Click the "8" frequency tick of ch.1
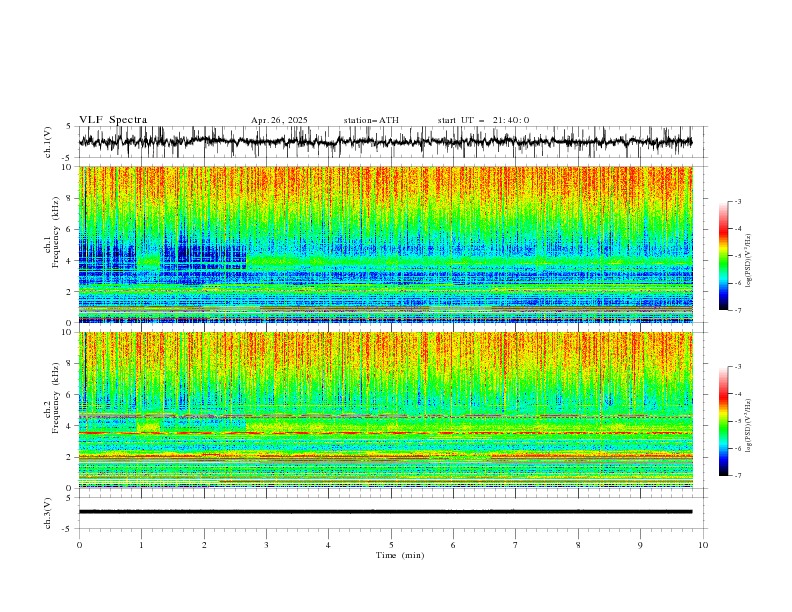Viewport: 792px width, 612px height. pyautogui.click(x=71, y=198)
